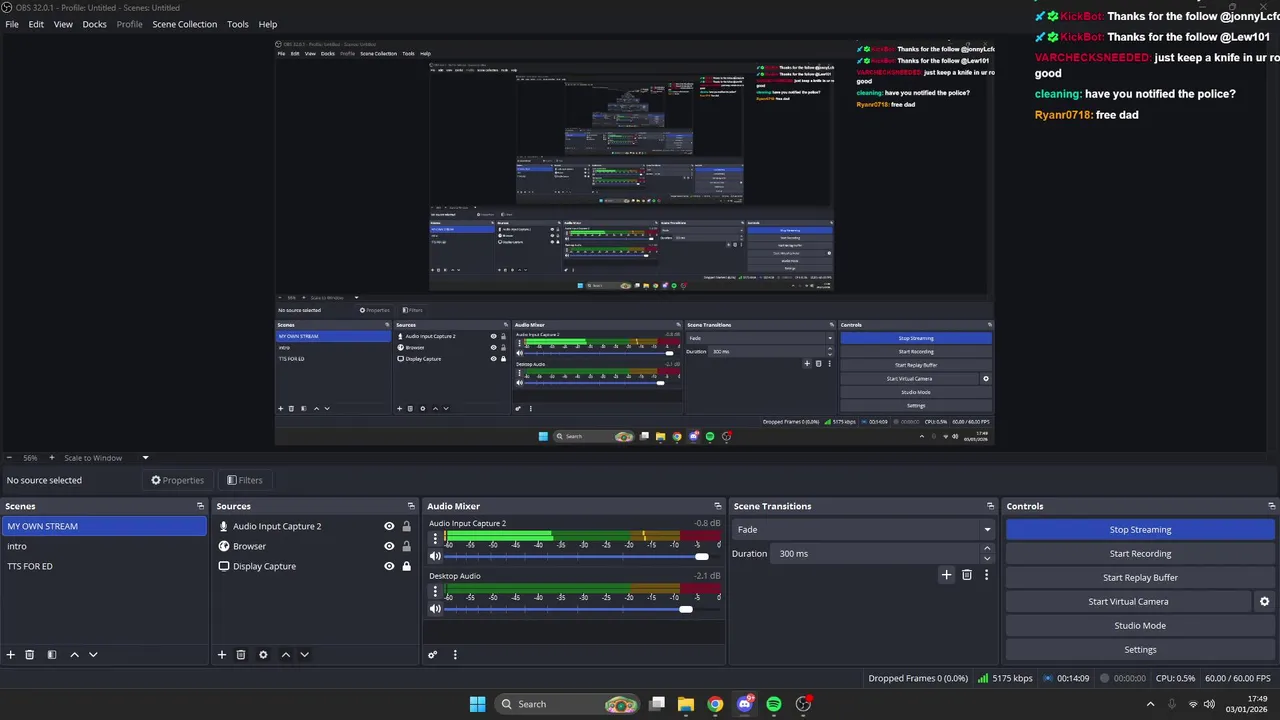Open Desktop Audio mixer options dots
This screenshot has height=720, width=1280.
435,592
